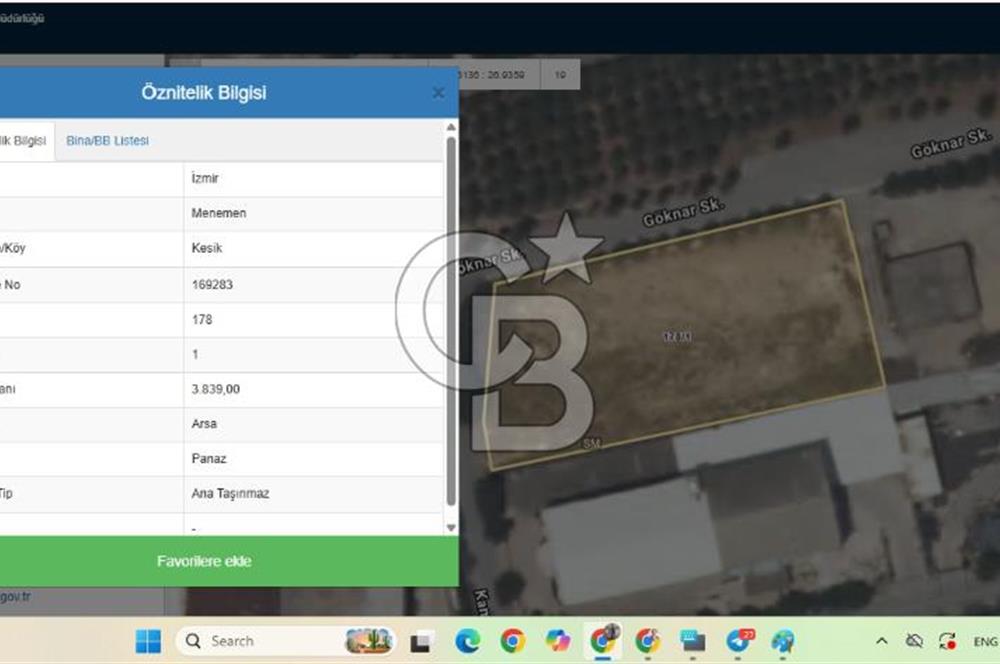The image size is (1000, 664).
Task: Click the cloud sync off tray icon
Action: [x=914, y=641]
